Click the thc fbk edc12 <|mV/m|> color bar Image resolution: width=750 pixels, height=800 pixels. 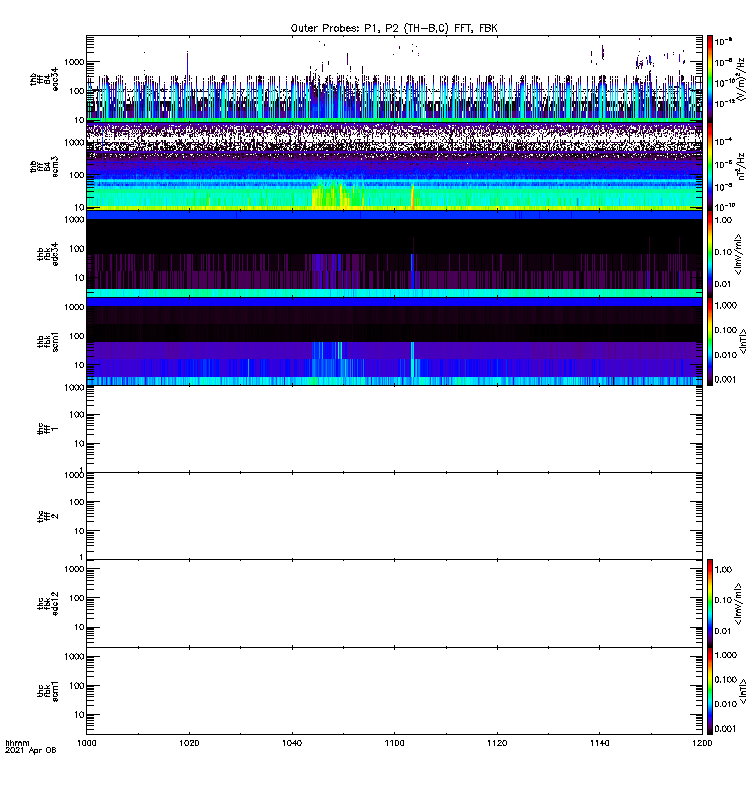tap(710, 603)
